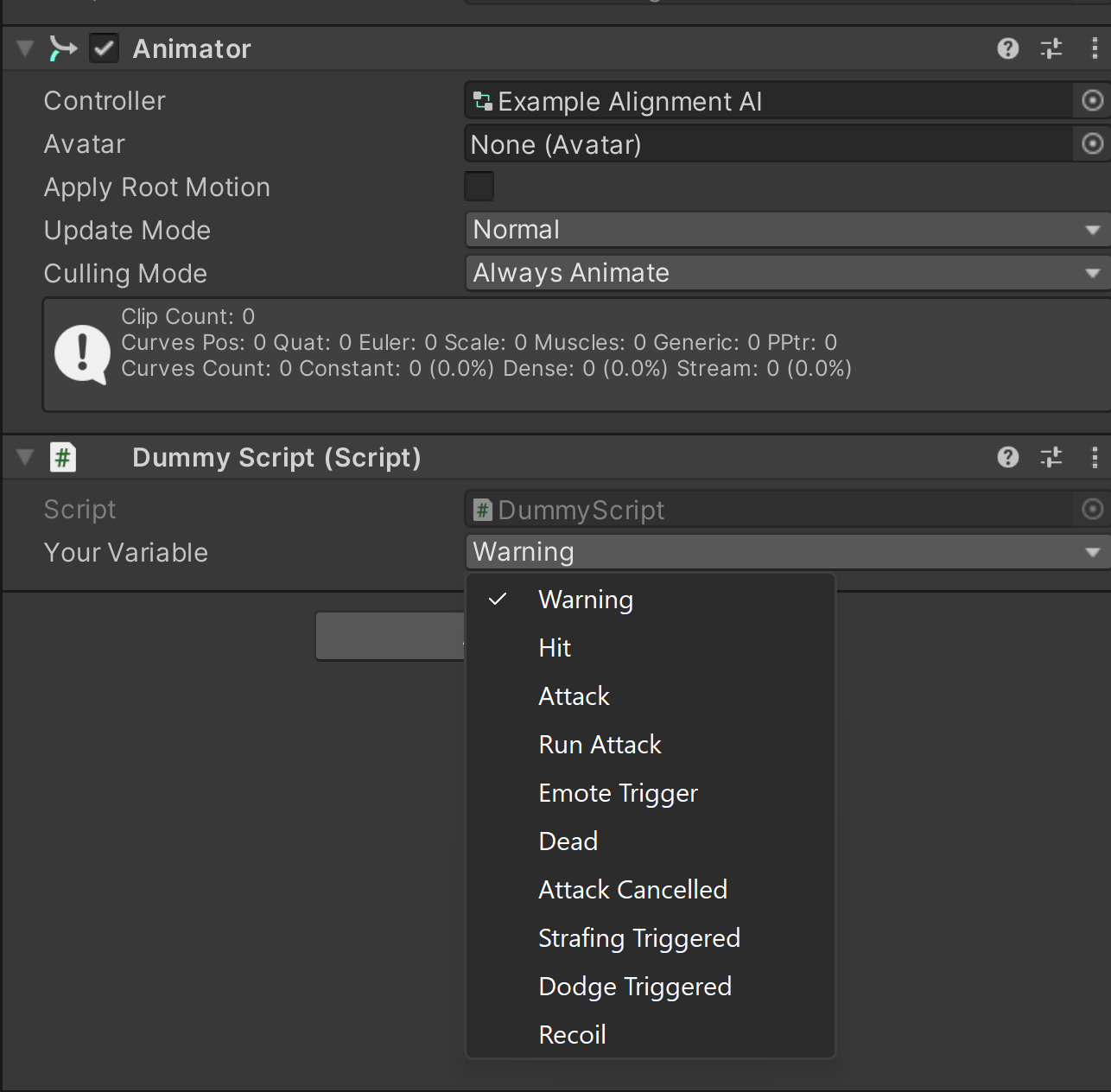Enable Apply Root Motion checkbox
The height and width of the screenshot is (1092, 1111).
pos(479,187)
